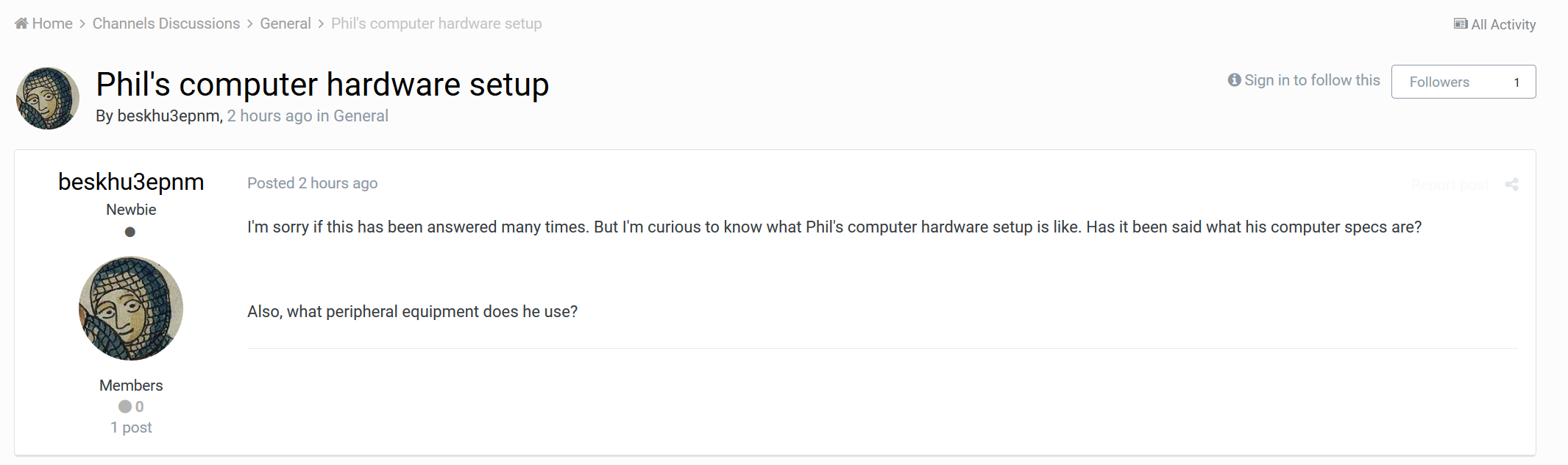
Task: Click beskhu3epnm username heading in post
Action: click(131, 182)
